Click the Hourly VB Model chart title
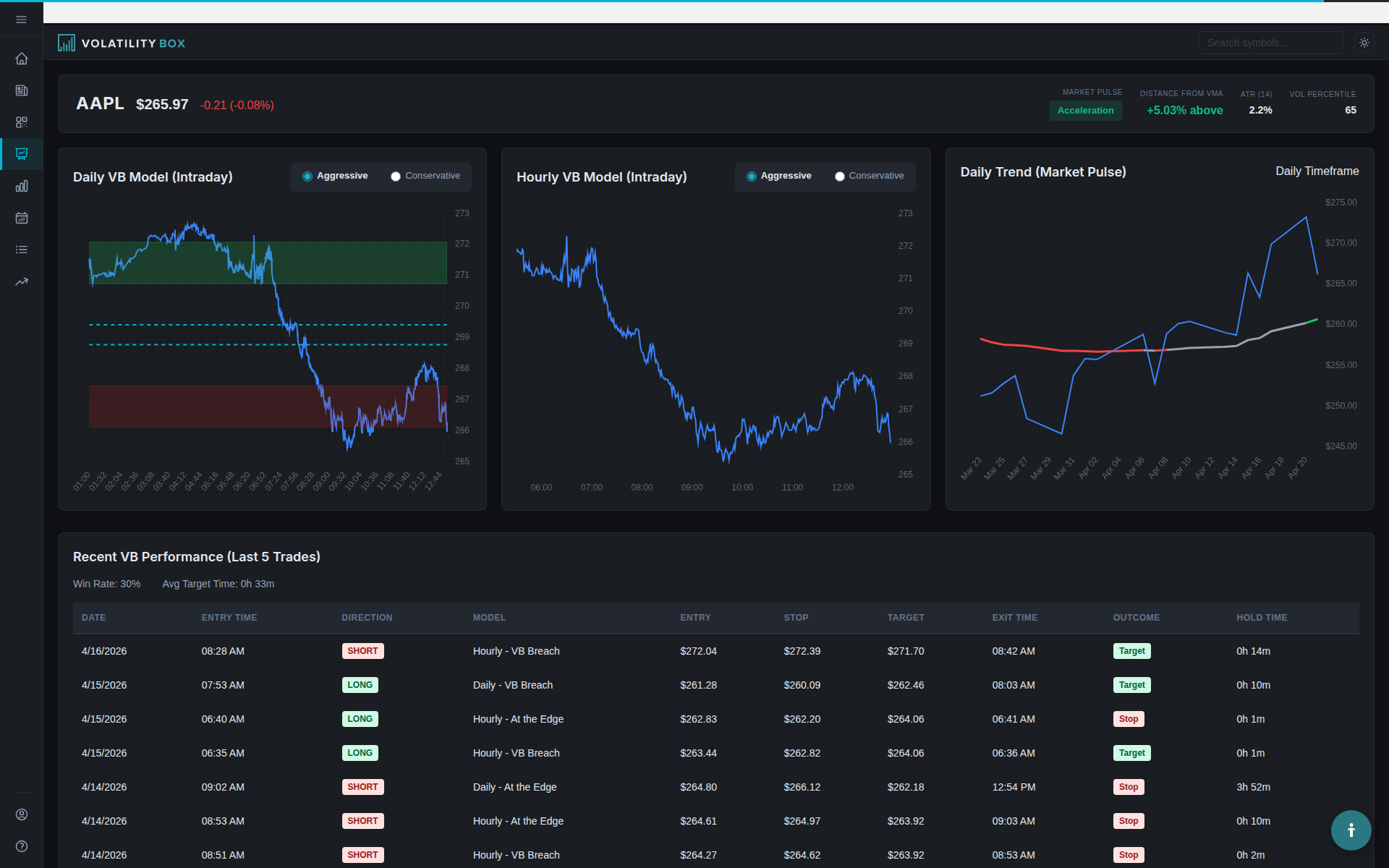The height and width of the screenshot is (868, 1389). coord(602,177)
